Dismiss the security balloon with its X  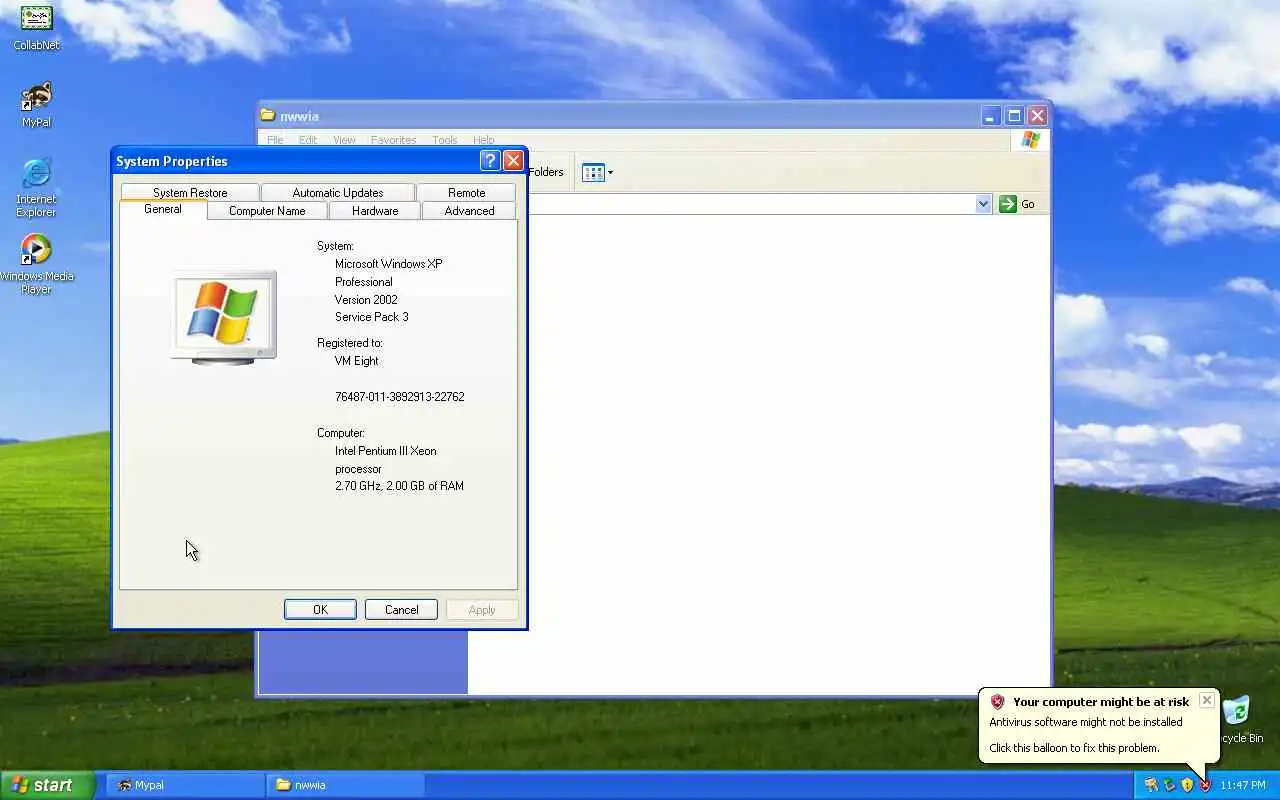(1207, 701)
